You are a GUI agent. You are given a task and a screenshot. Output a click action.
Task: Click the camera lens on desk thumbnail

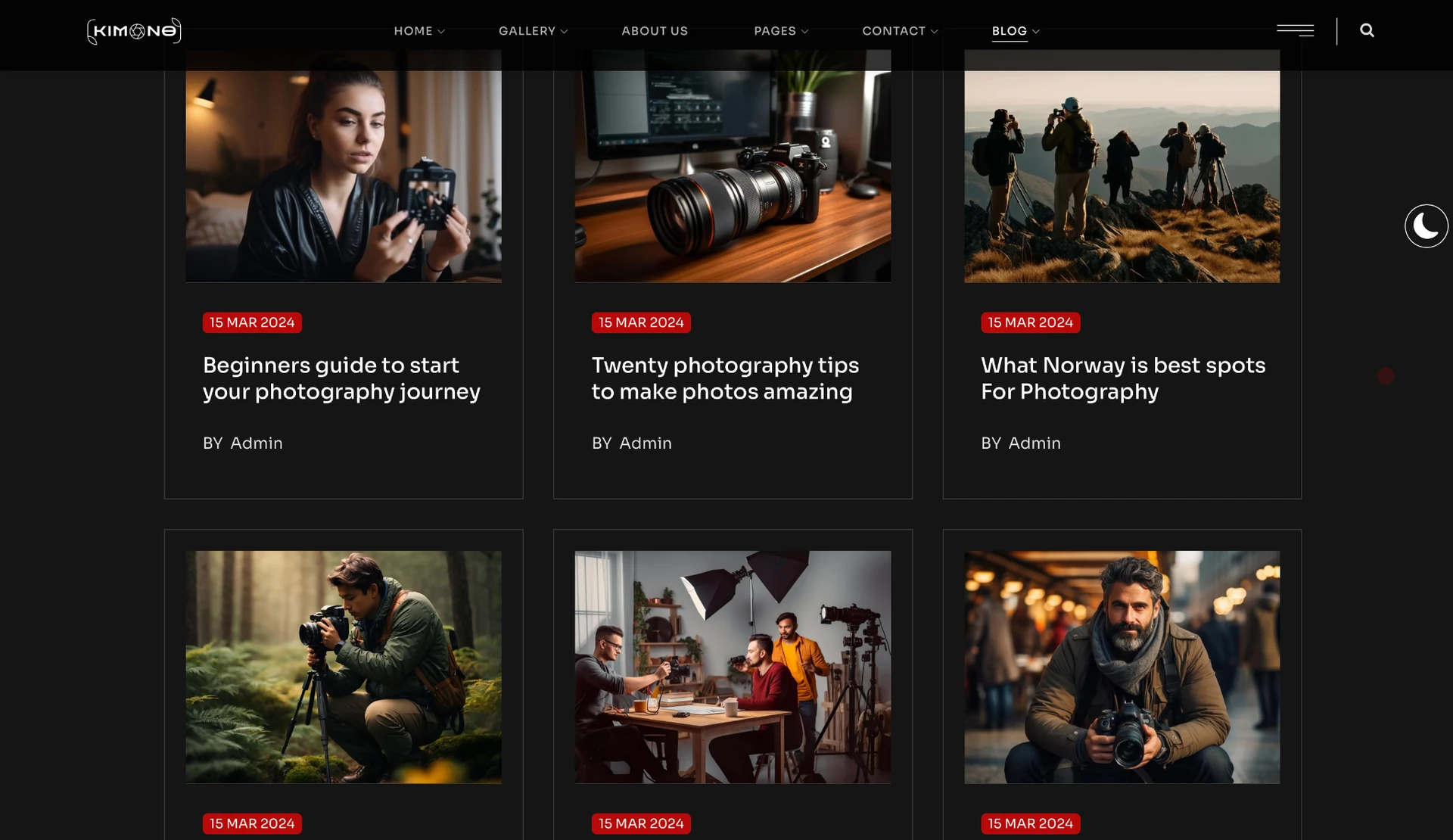coord(733,174)
